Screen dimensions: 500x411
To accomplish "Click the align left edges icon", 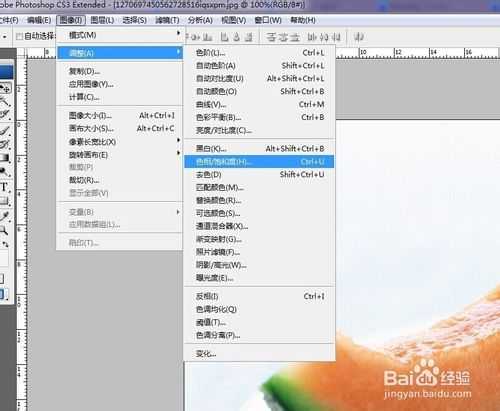I will [x=225, y=37].
